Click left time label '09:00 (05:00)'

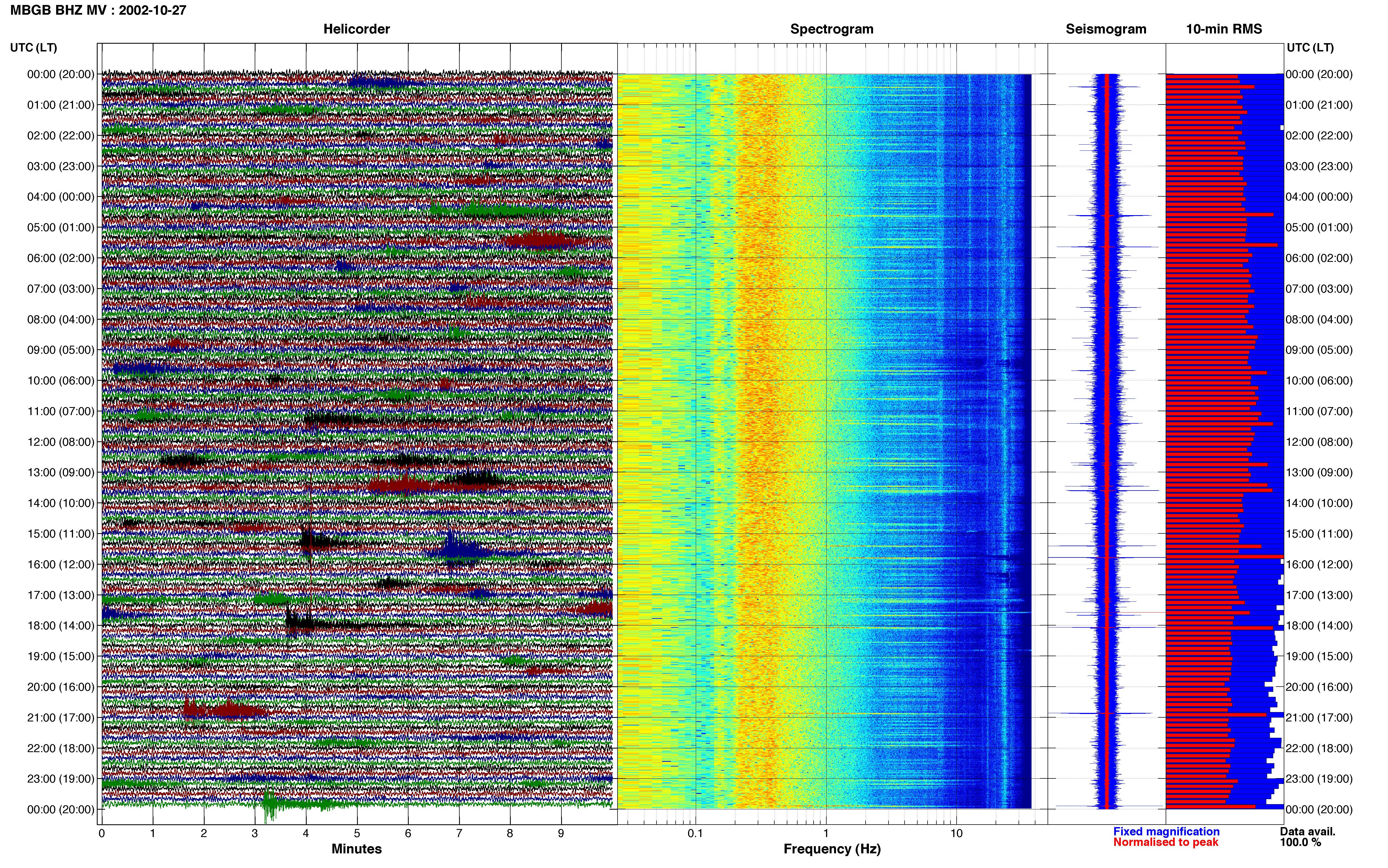tap(61, 350)
